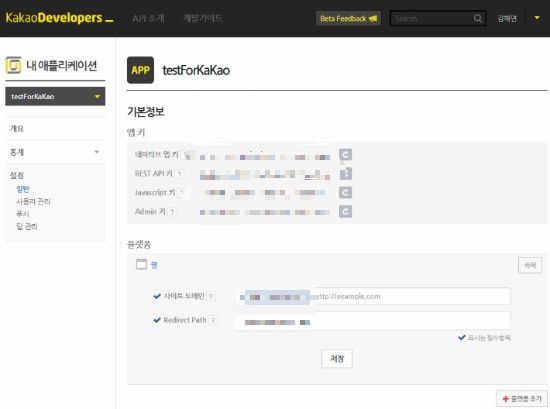Select 일반 under 설정

point(23,189)
